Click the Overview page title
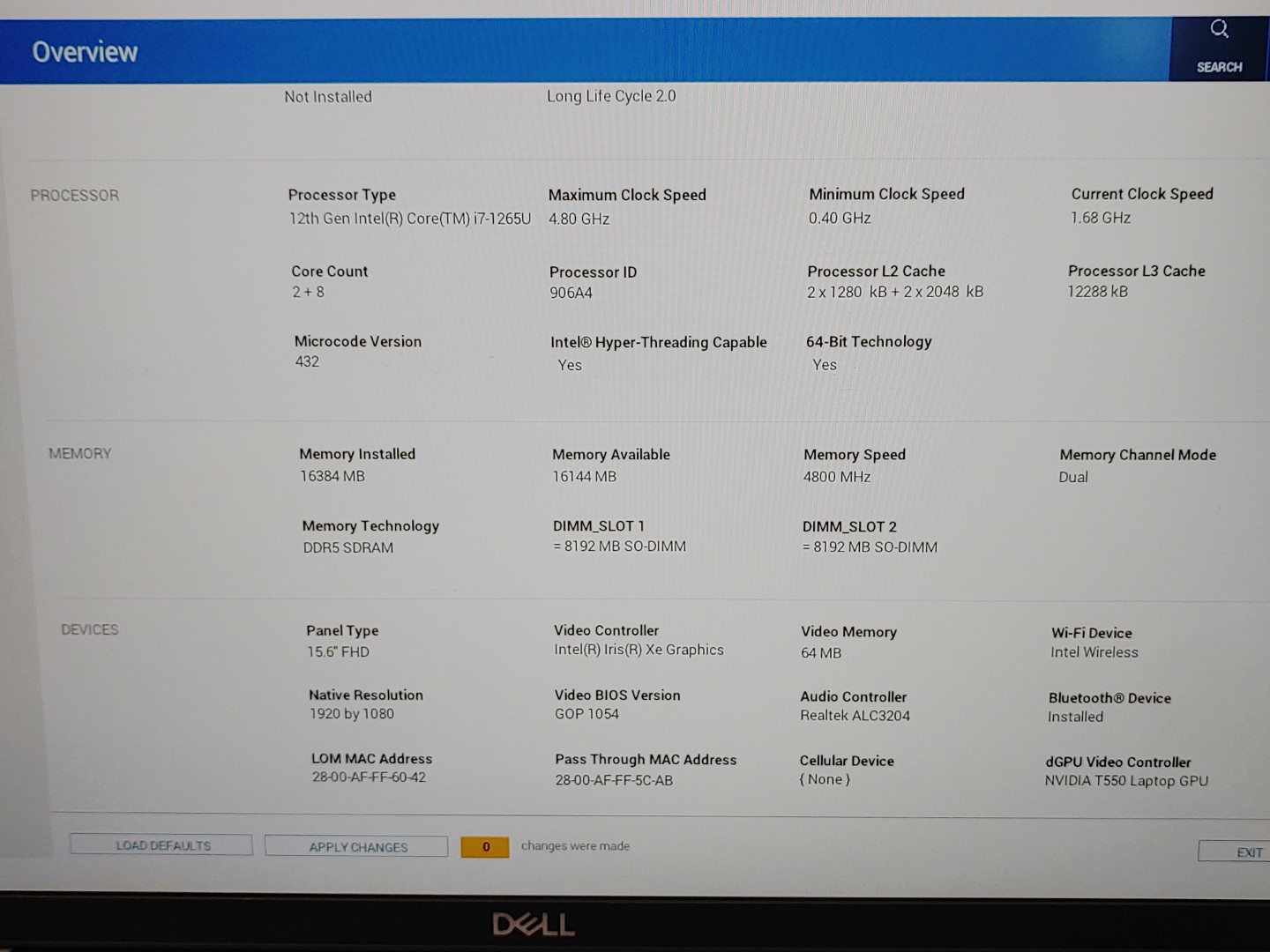Viewport: 1270px width, 952px height. click(85, 52)
